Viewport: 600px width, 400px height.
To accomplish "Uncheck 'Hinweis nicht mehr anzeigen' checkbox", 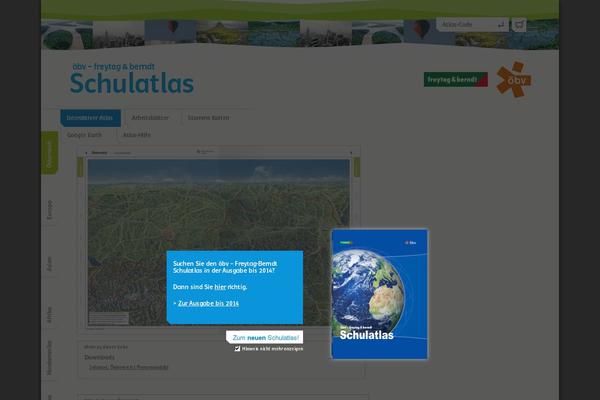I will 237,349.
